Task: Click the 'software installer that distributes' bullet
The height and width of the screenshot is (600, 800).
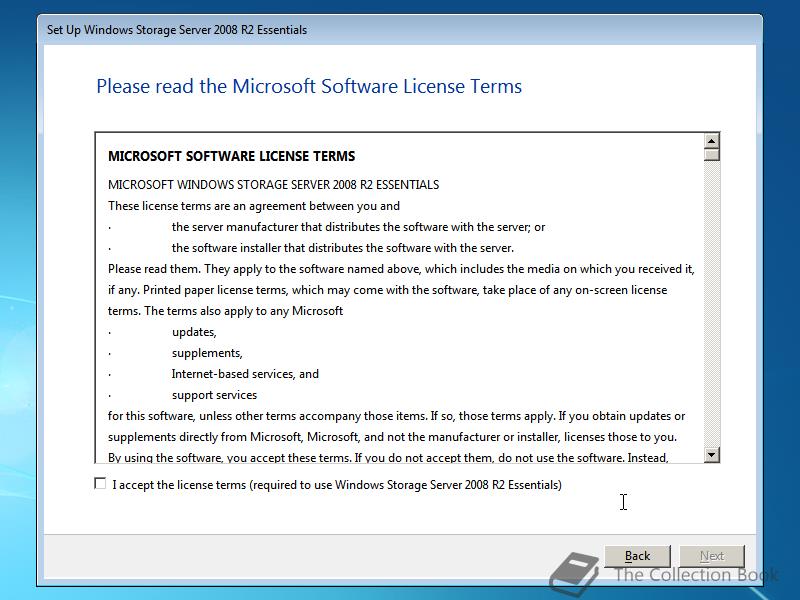Action: click(x=342, y=248)
